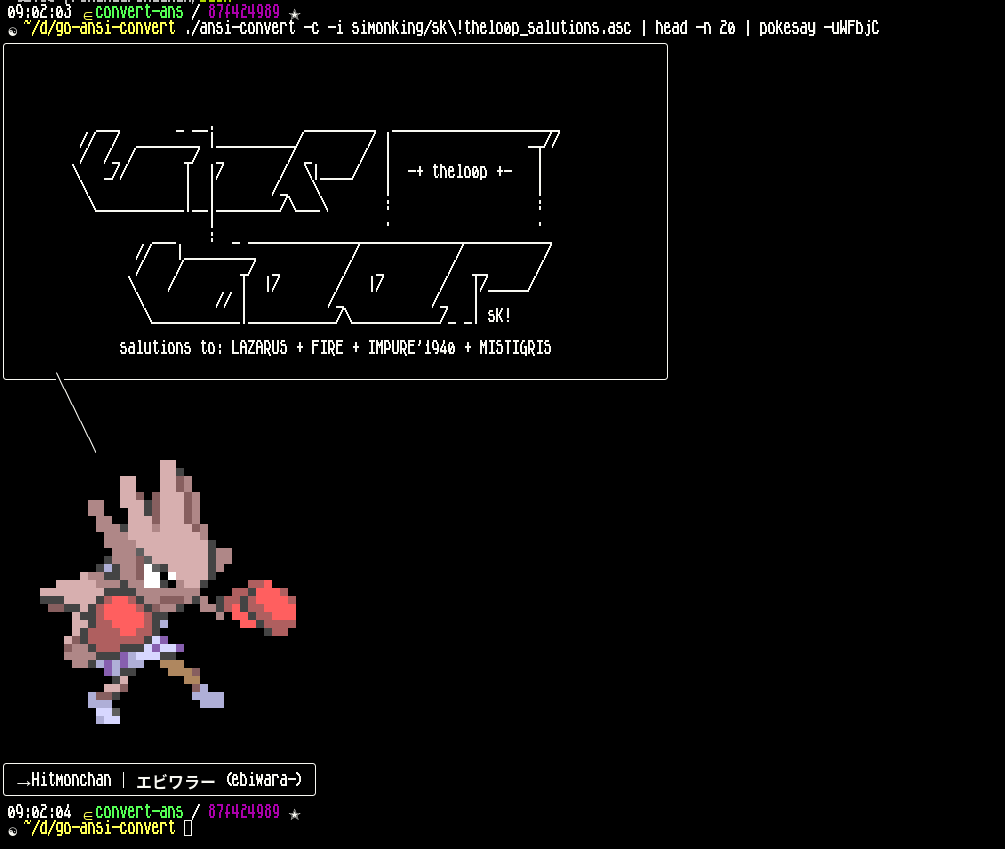Screen dimensions: 1005x849
Task: Click the head command in the pipeline
Action: 671,28
